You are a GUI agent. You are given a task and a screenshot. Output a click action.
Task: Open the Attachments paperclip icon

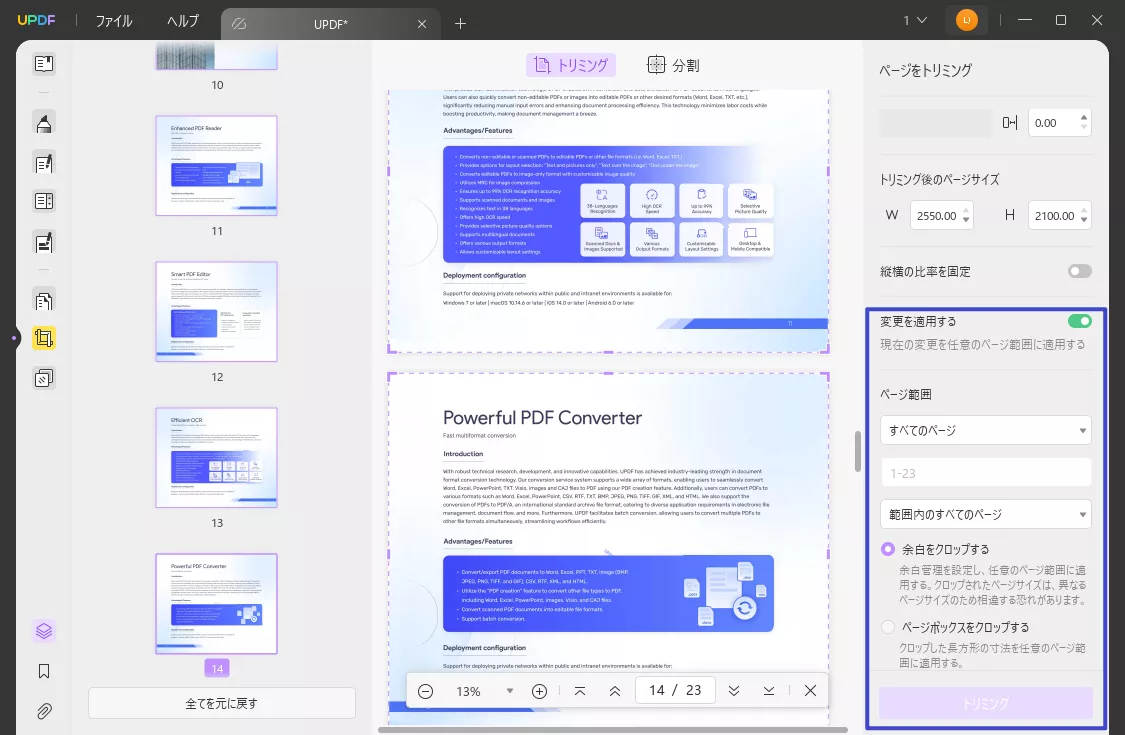tap(44, 711)
